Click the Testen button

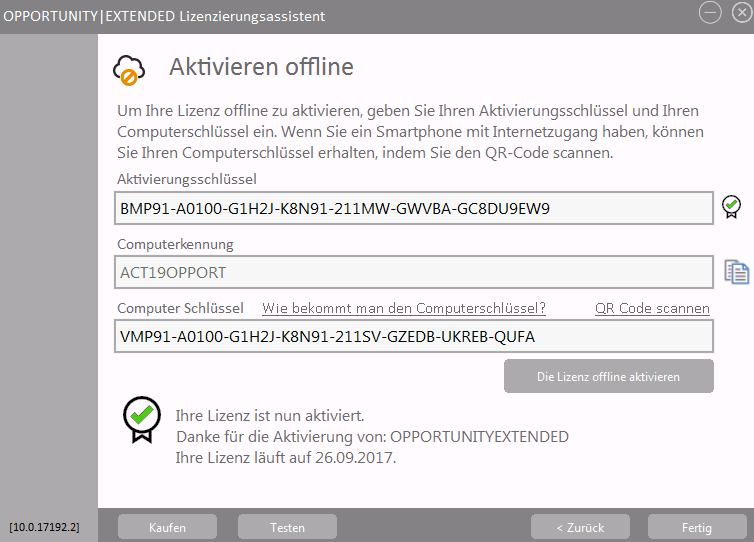coord(287,527)
